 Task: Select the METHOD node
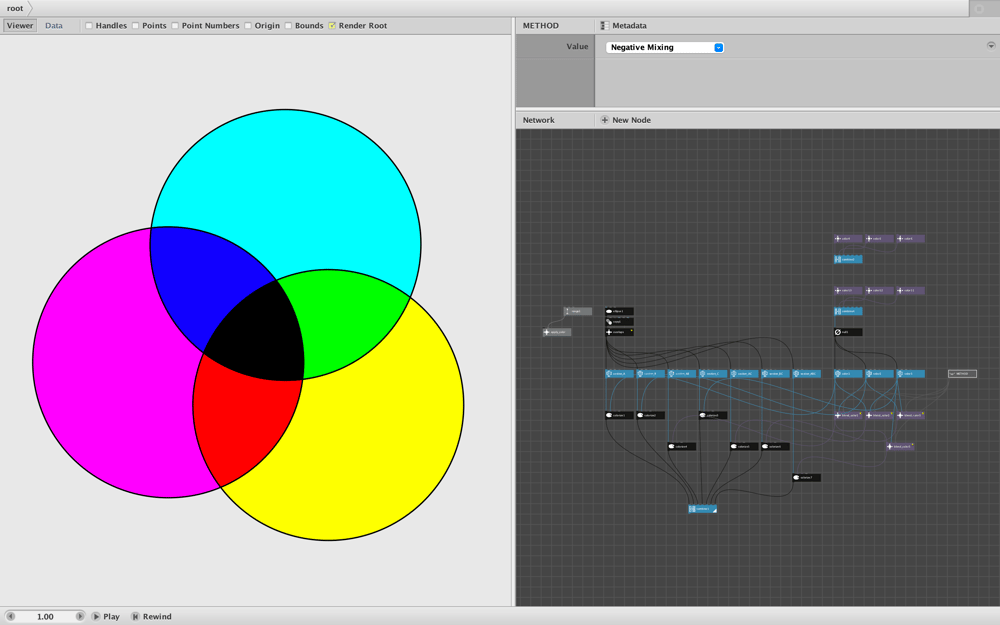point(962,374)
